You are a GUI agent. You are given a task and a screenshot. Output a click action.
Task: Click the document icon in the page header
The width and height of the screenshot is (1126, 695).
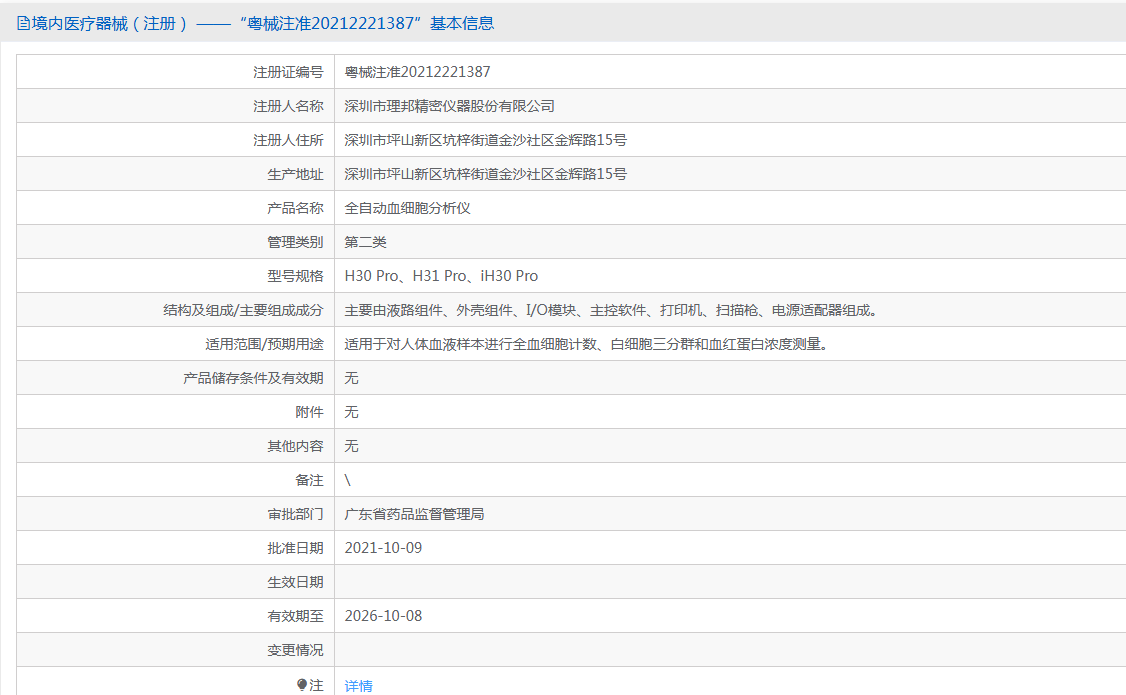(23, 24)
